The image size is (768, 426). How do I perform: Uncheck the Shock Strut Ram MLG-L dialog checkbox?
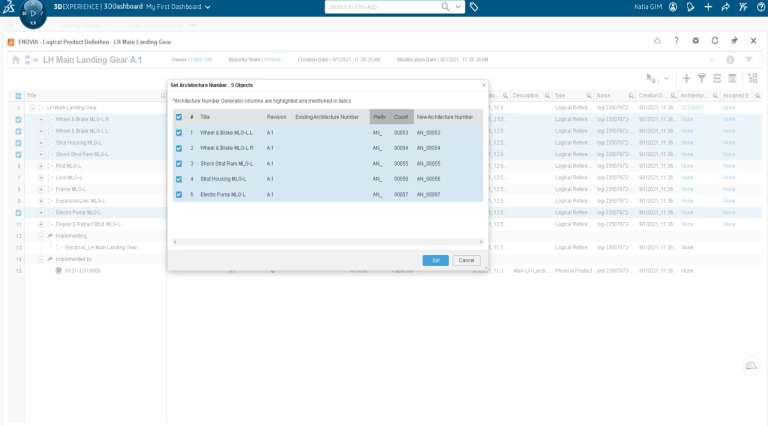click(x=179, y=163)
